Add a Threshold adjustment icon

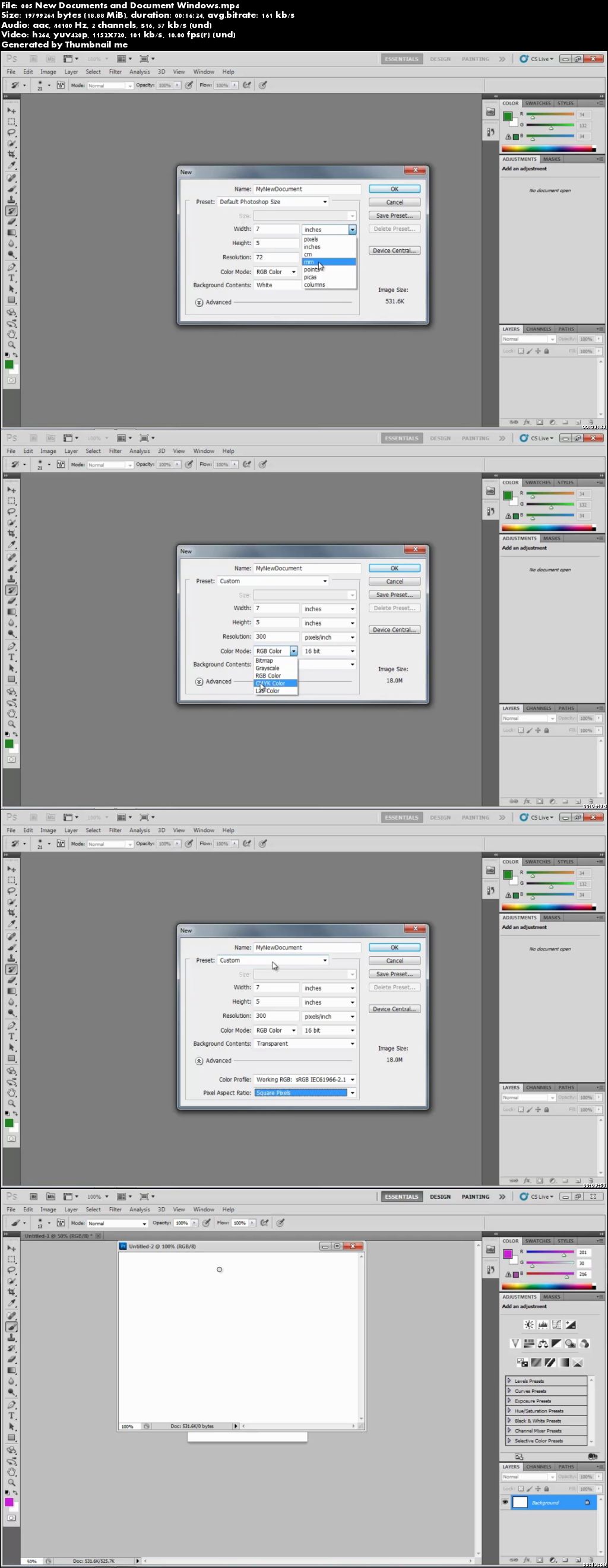pos(550,1362)
